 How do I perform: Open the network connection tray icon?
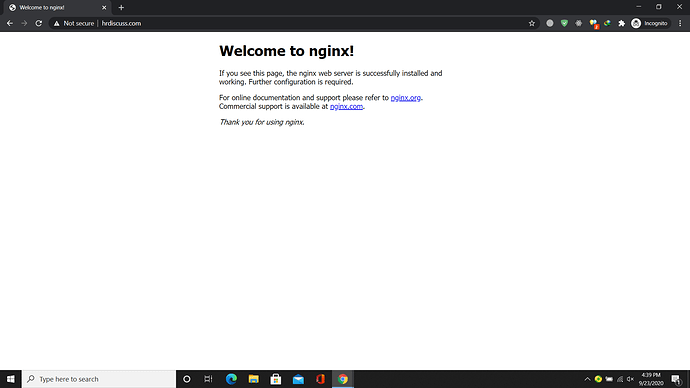pos(620,379)
